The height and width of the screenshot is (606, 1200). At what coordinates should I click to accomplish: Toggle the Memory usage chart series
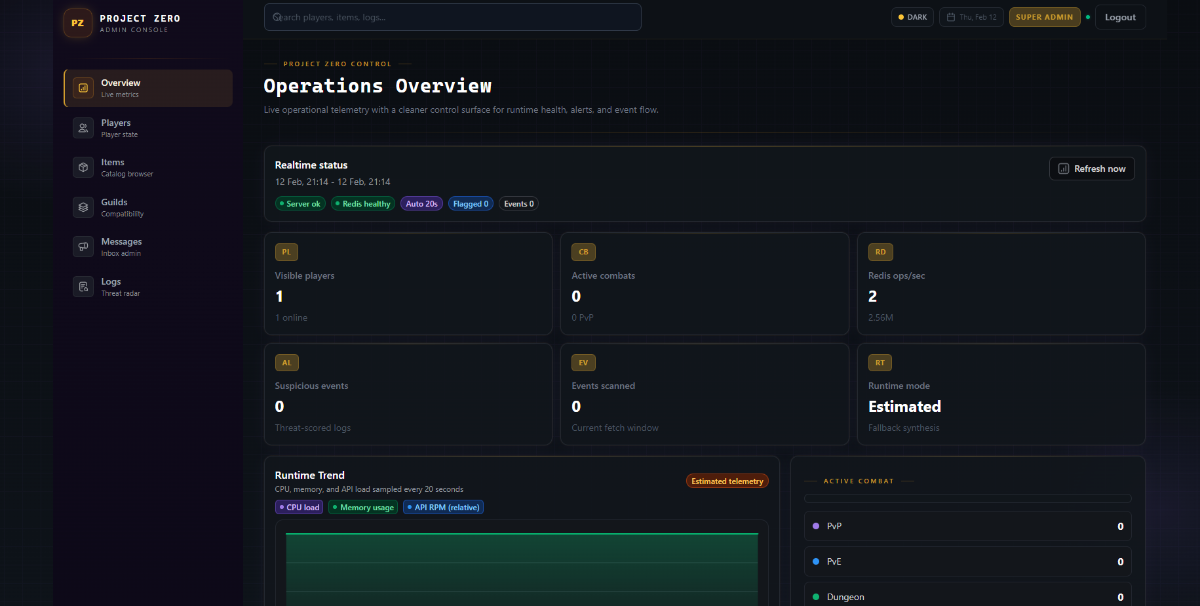pyautogui.click(x=363, y=507)
